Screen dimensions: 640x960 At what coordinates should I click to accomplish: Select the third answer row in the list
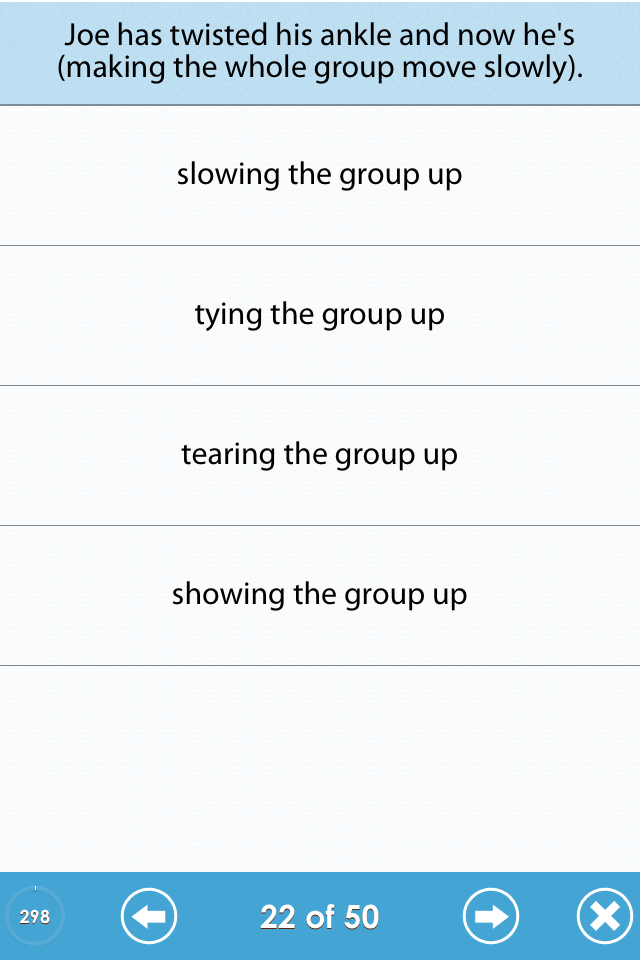point(320,455)
